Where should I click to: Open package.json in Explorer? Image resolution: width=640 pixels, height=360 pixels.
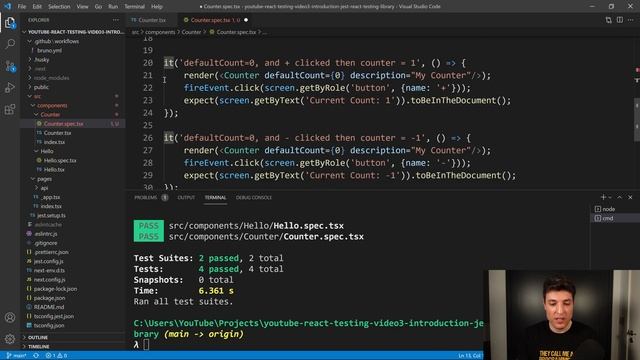[73, 298]
